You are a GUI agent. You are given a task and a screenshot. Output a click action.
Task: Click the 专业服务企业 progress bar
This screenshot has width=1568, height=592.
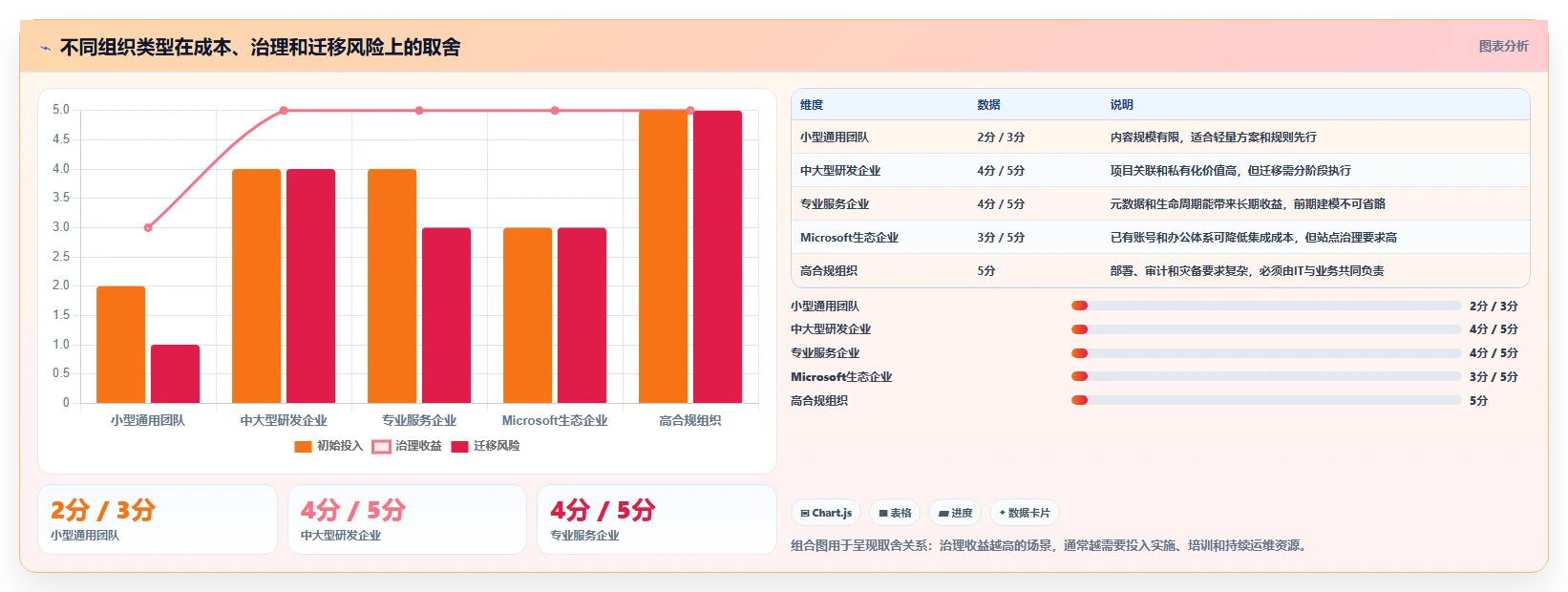pos(1266,353)
